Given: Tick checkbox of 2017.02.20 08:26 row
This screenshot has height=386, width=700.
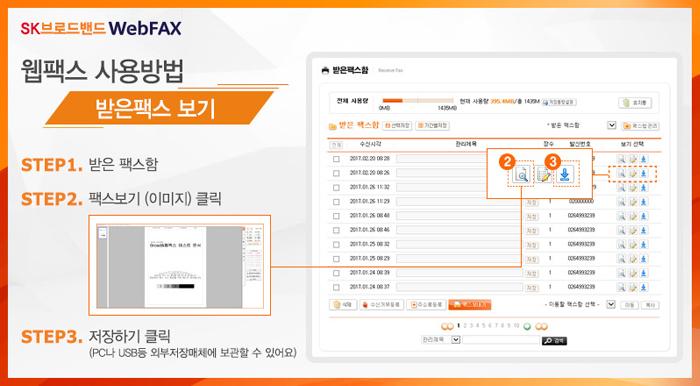Looking at the screenshot, I should [x=336, y=173].
